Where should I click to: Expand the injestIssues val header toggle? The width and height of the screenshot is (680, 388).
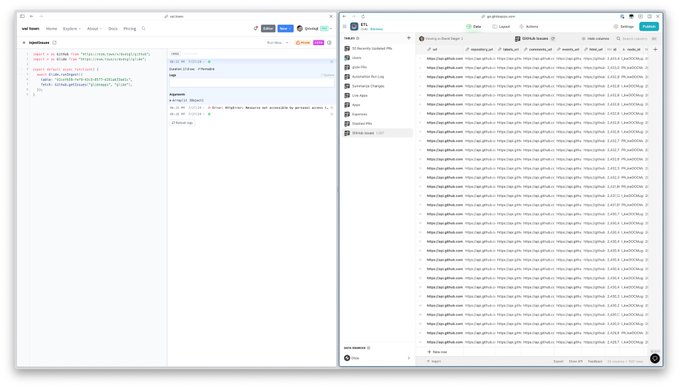pyautogui.click(x=24, y=42)
